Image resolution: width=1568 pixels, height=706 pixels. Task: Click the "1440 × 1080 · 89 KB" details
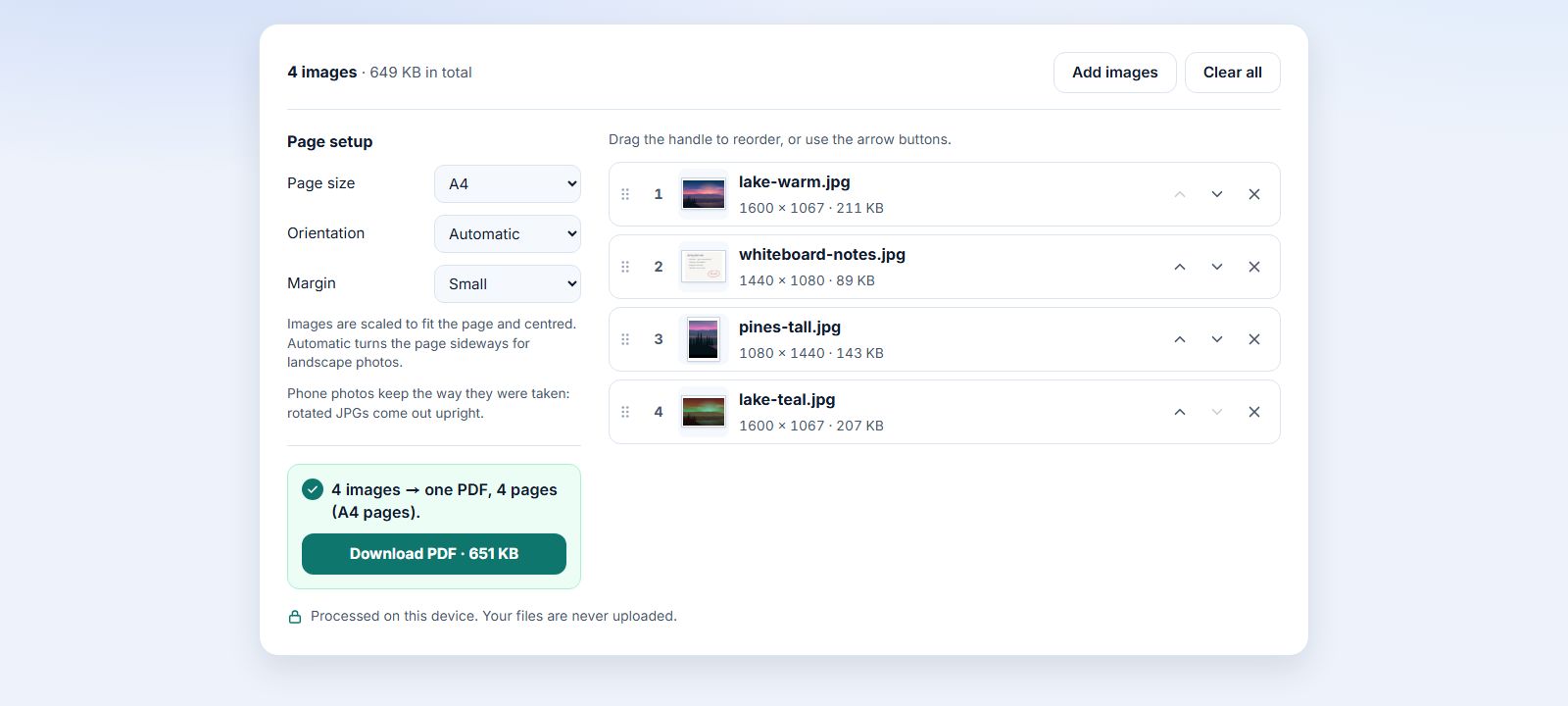[808, 280]
